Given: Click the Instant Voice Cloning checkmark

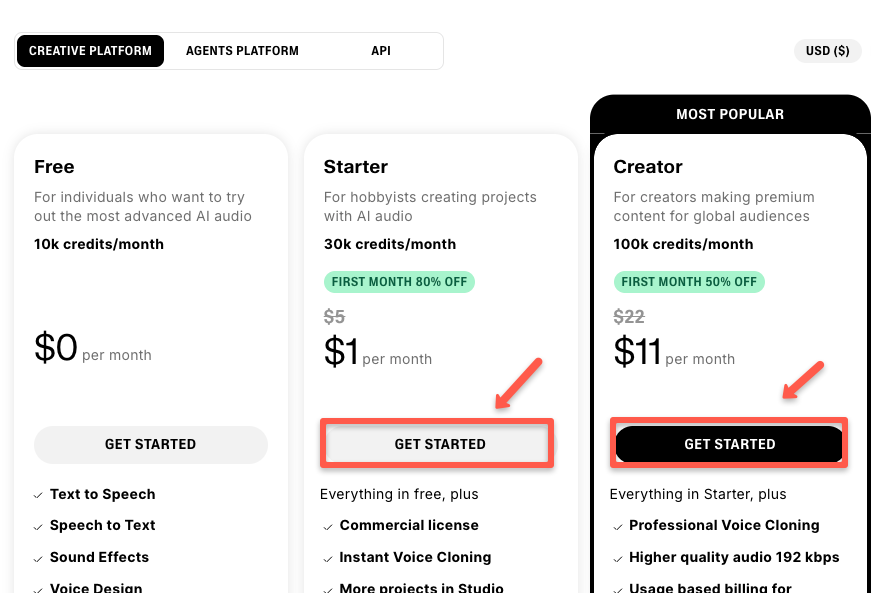Looking at the screenshot, I should [327, 557].
